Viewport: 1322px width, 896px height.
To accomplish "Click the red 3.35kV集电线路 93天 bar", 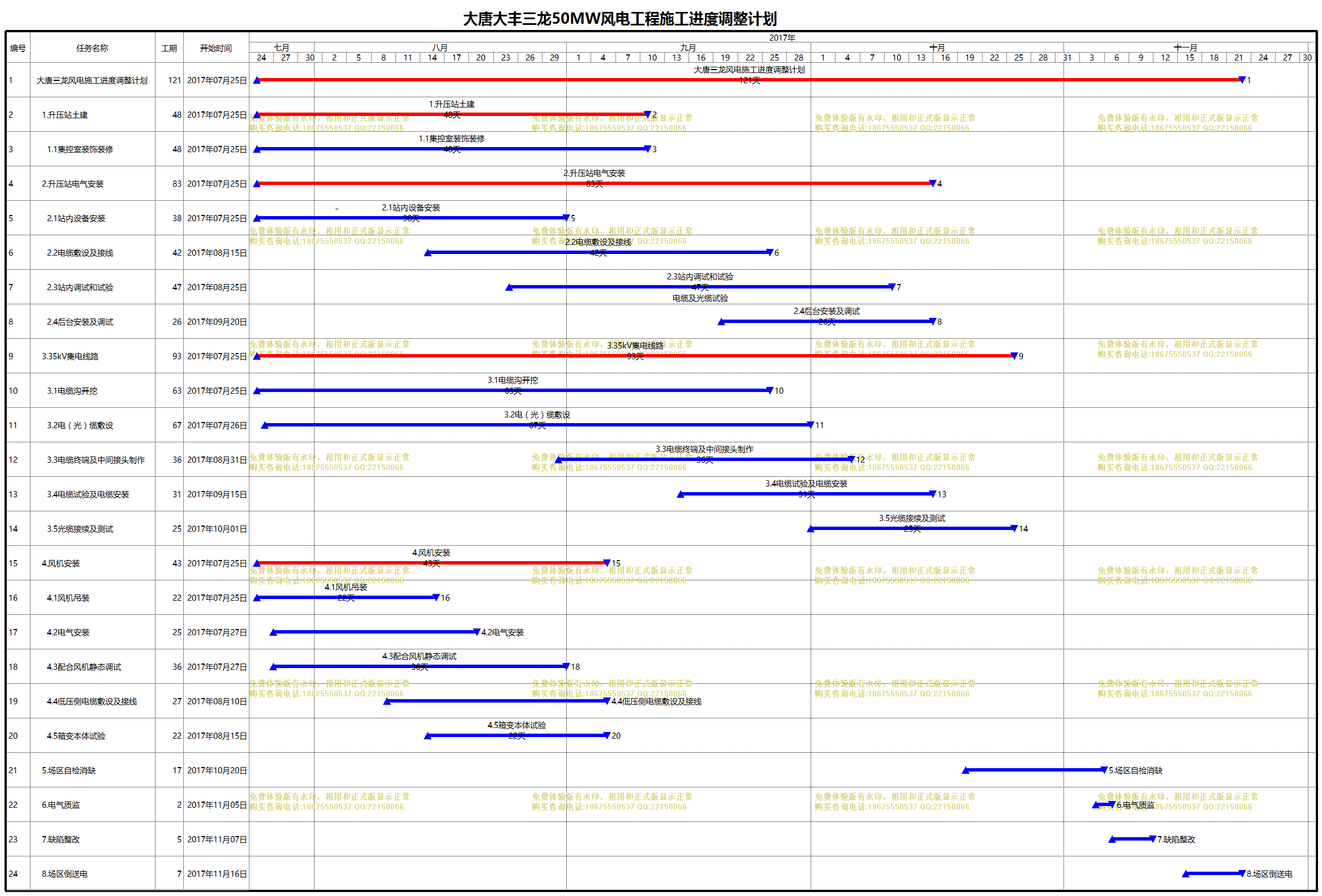I will (x=635, y=356).
